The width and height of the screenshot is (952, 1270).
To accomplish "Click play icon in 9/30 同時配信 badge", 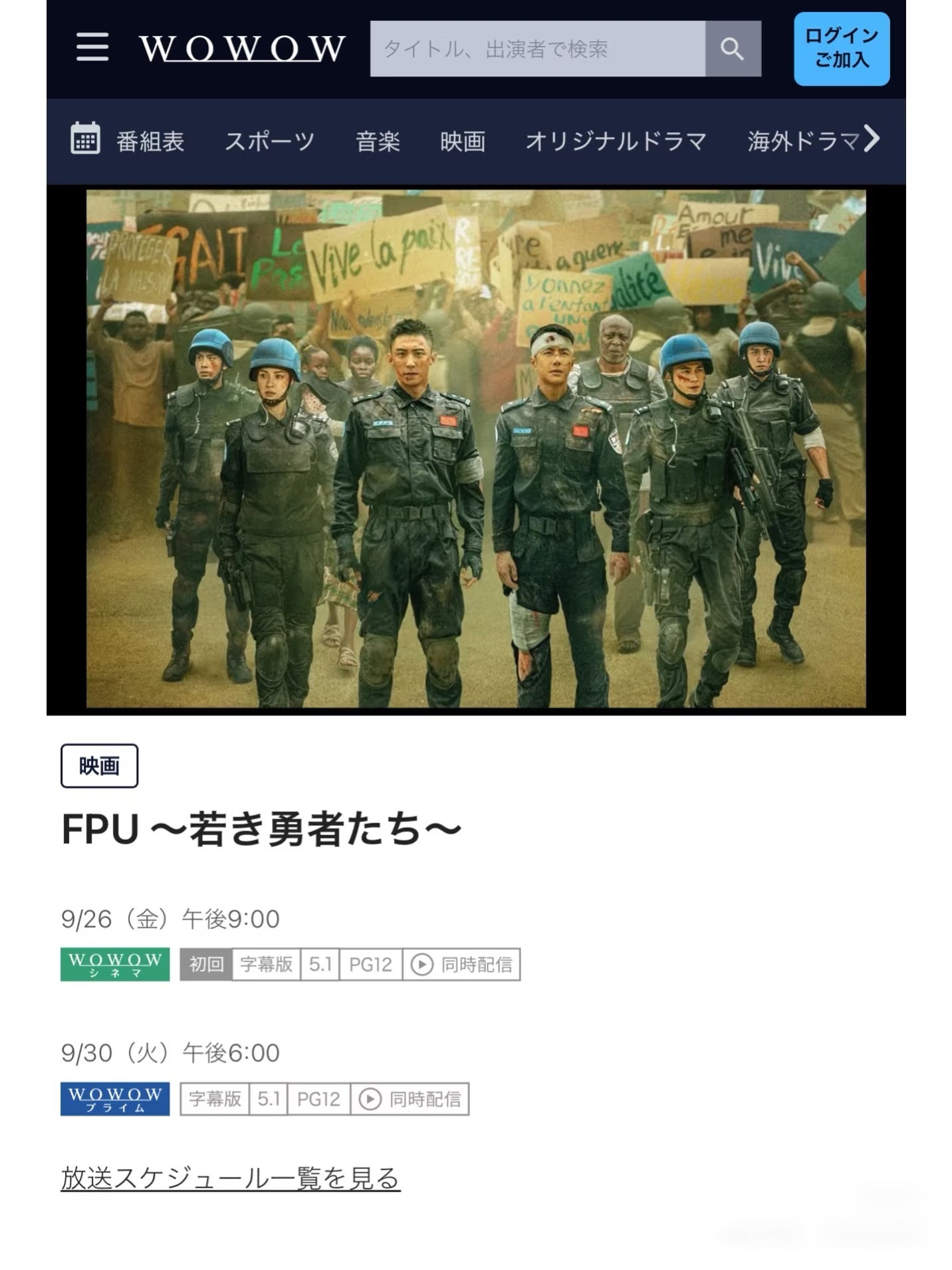I will click(370, 1098).
